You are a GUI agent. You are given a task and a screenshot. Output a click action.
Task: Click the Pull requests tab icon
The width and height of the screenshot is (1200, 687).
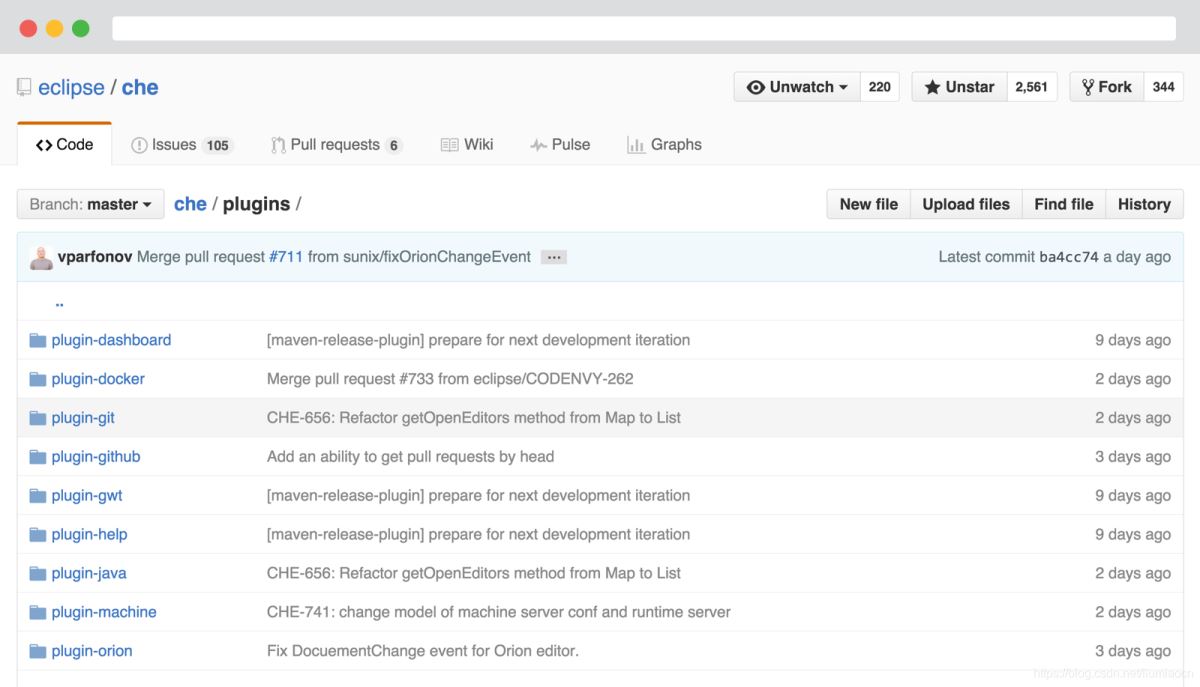pyautogui.click(x=278, y=145)
